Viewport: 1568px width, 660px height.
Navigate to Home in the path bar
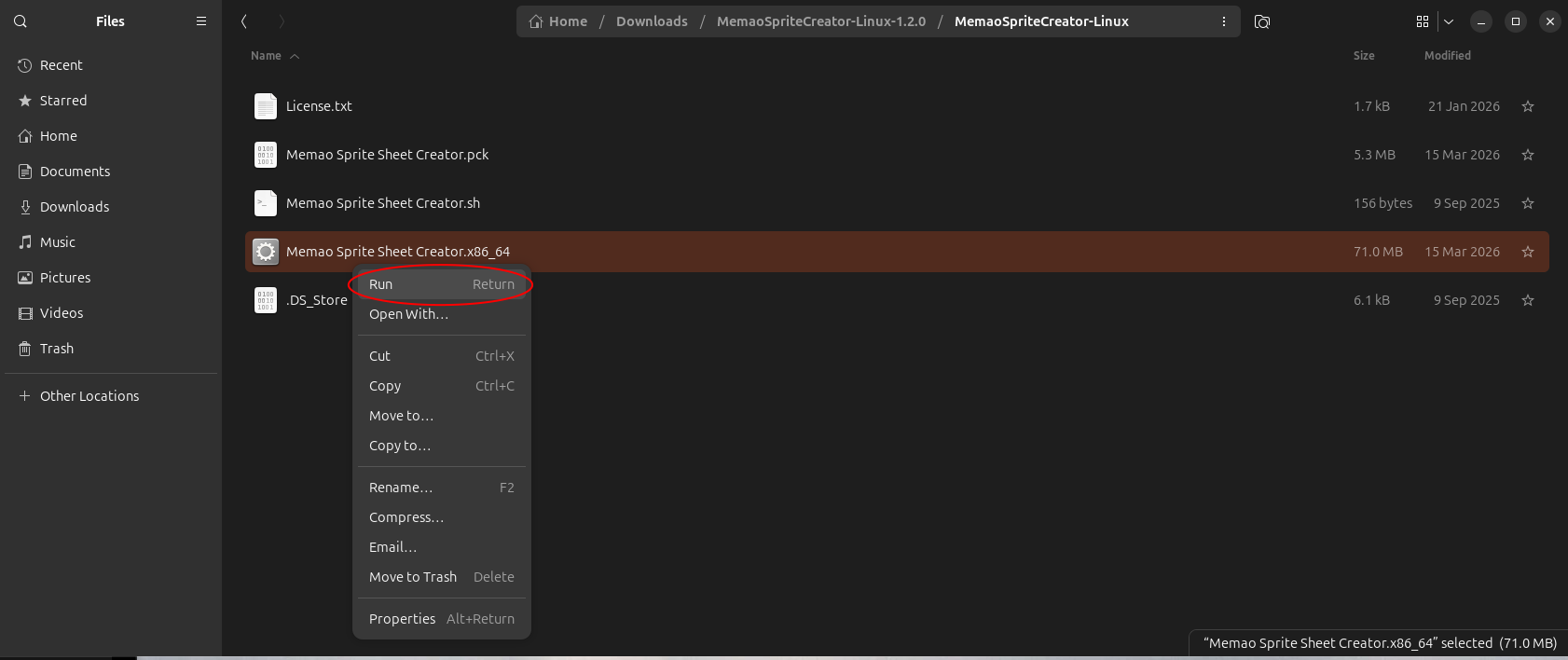[558, 21]
